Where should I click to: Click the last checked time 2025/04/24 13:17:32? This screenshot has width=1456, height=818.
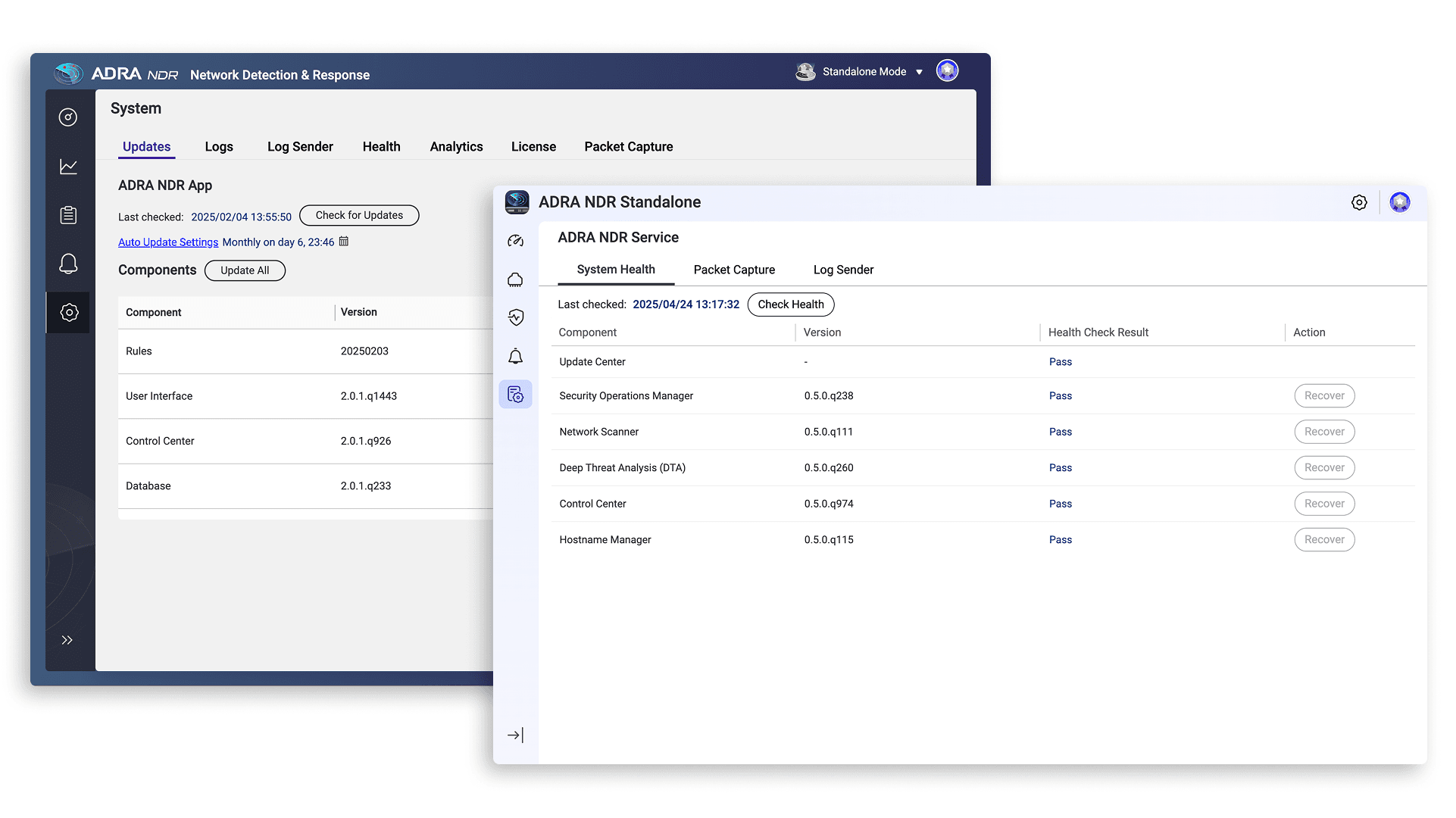(x=686, y=304)
